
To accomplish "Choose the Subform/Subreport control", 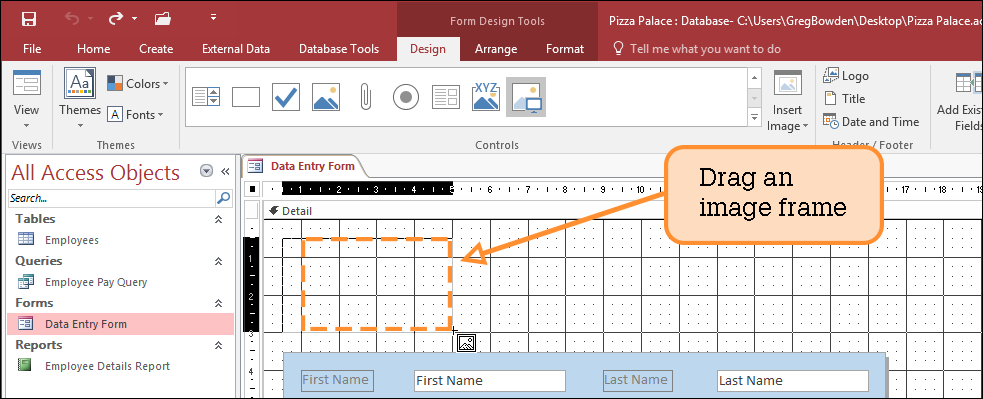I will tap(446, 97).
